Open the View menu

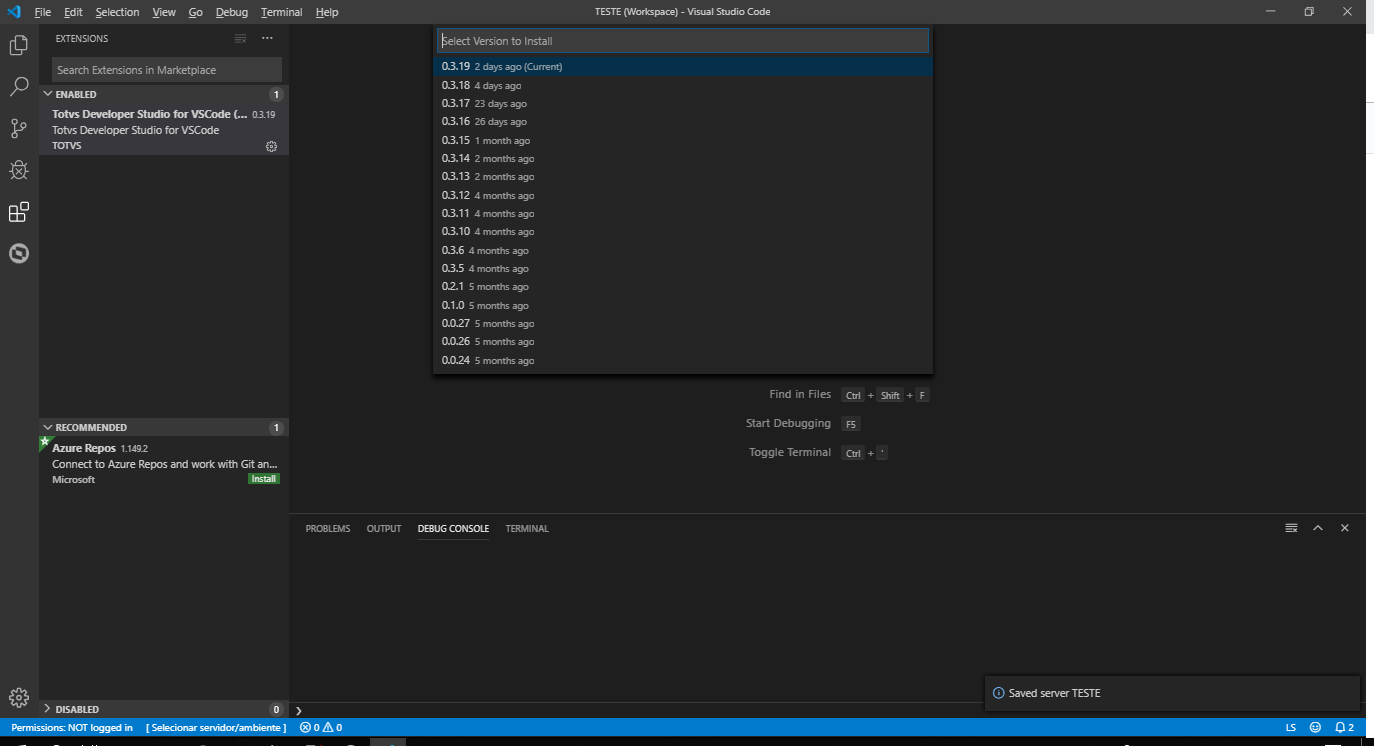coord(164,12)
